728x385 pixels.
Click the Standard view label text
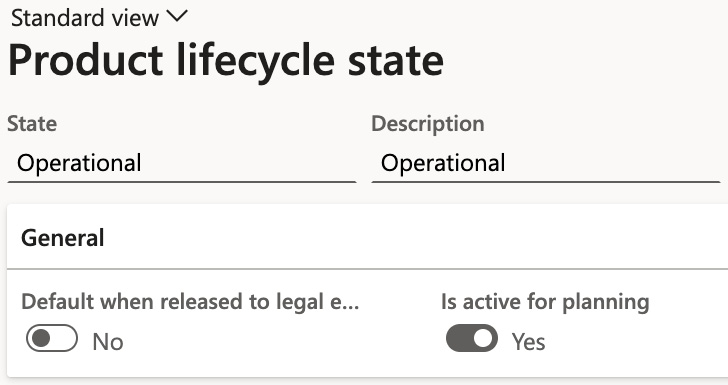85,18
